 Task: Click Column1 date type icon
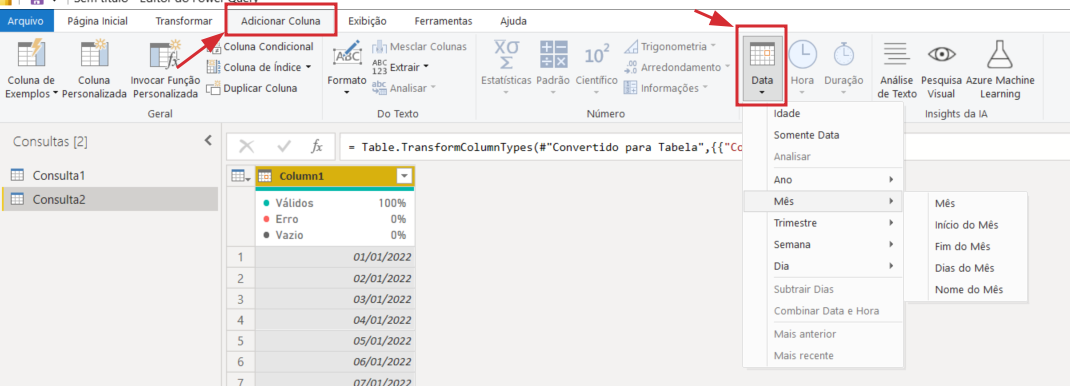click(265, 177)
